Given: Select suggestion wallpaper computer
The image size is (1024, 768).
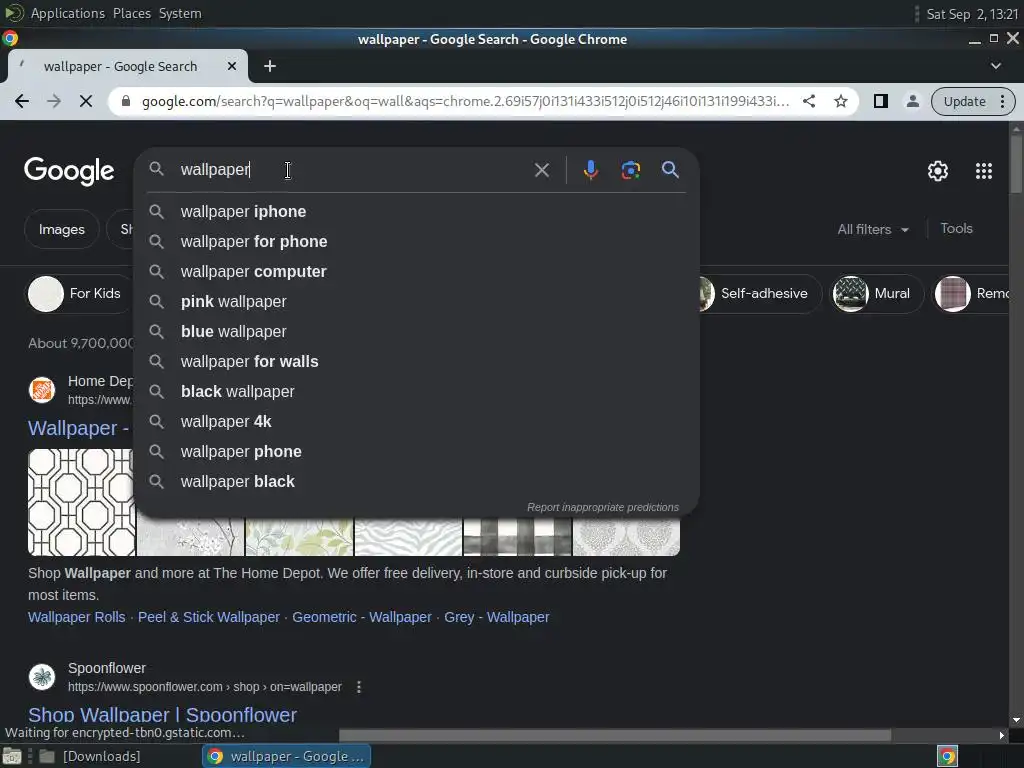Looking at the screenshot, I should (x=416, y=272).
